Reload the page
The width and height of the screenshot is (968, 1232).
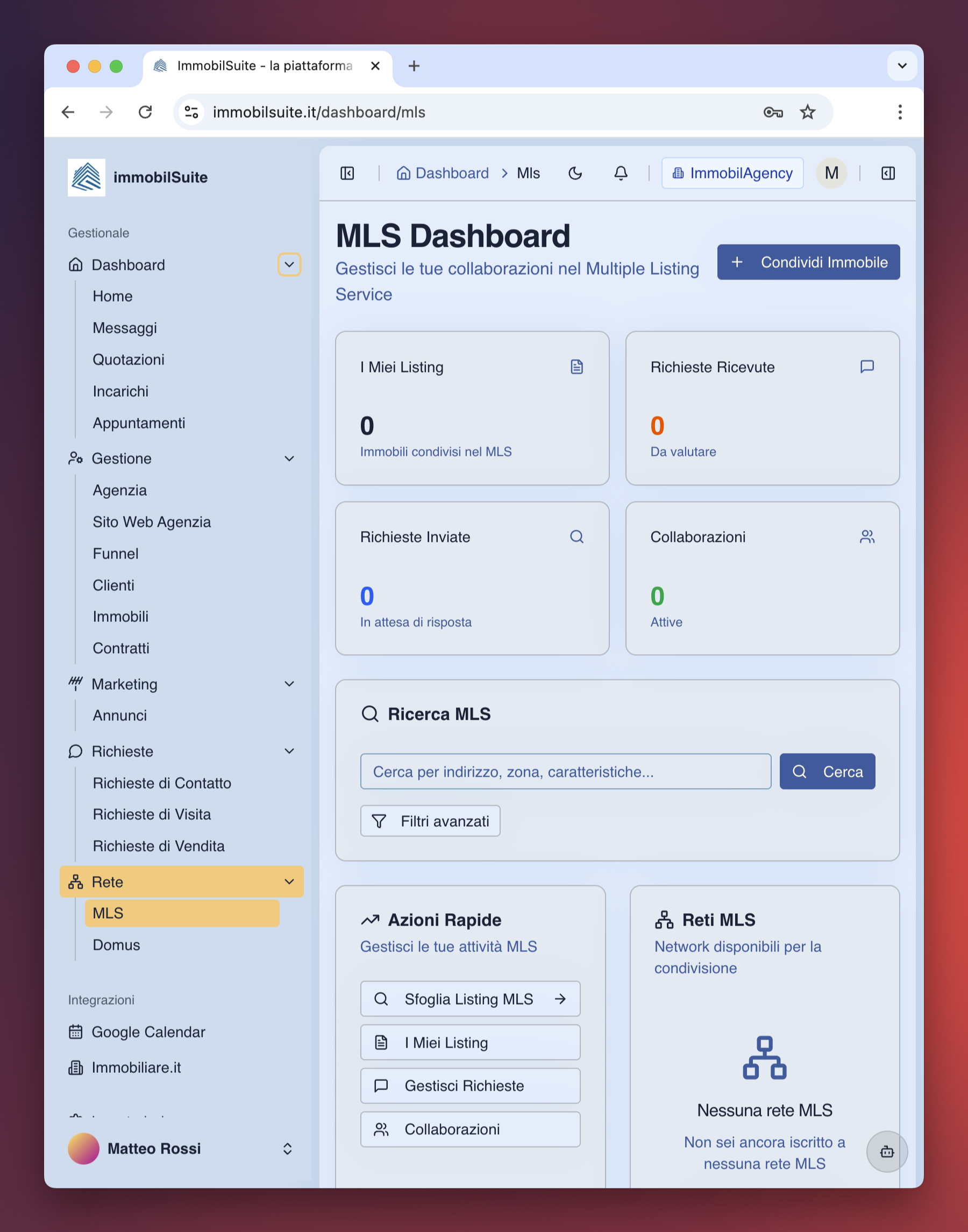pos(146,112)
